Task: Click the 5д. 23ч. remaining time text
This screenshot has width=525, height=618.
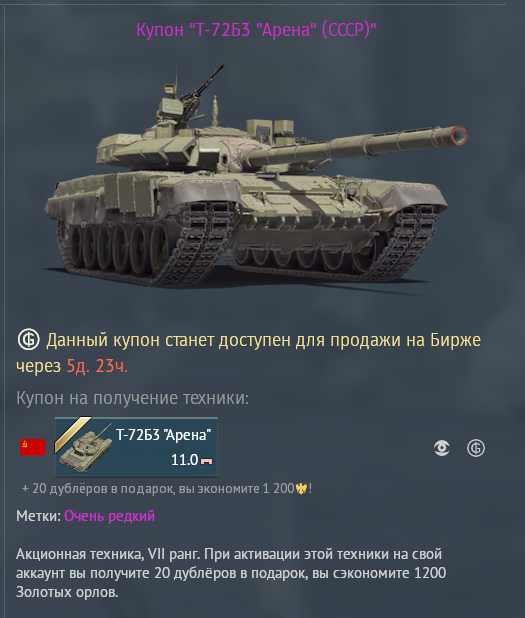Action: 97,366
